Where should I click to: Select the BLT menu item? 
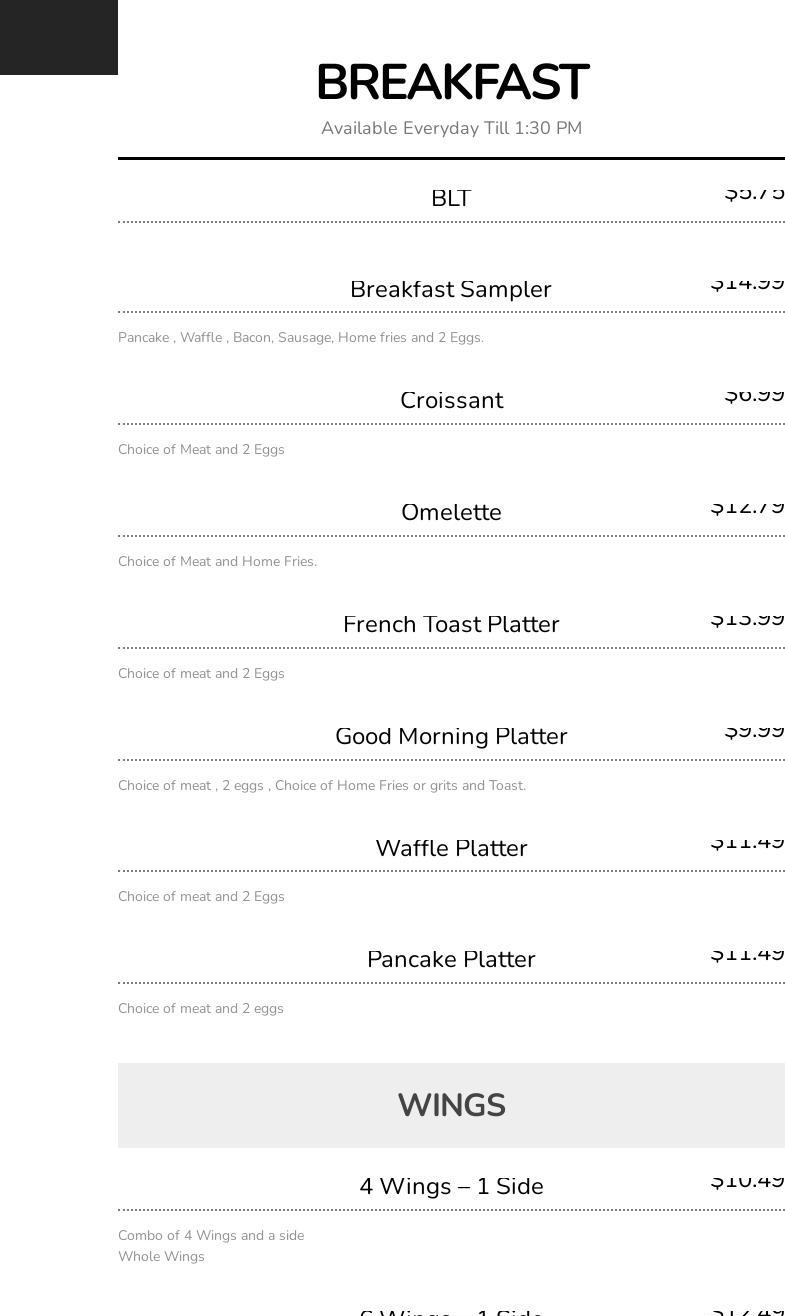pyautogui.click(x=451, y=198)
